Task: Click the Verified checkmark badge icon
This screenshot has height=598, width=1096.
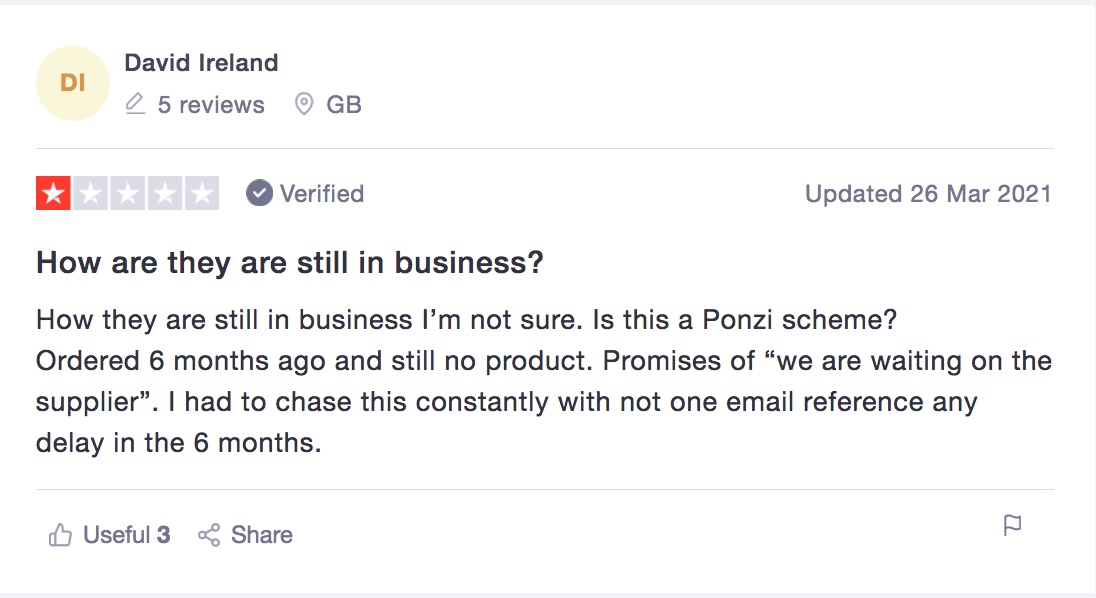Action: click(x=259, y=194)
